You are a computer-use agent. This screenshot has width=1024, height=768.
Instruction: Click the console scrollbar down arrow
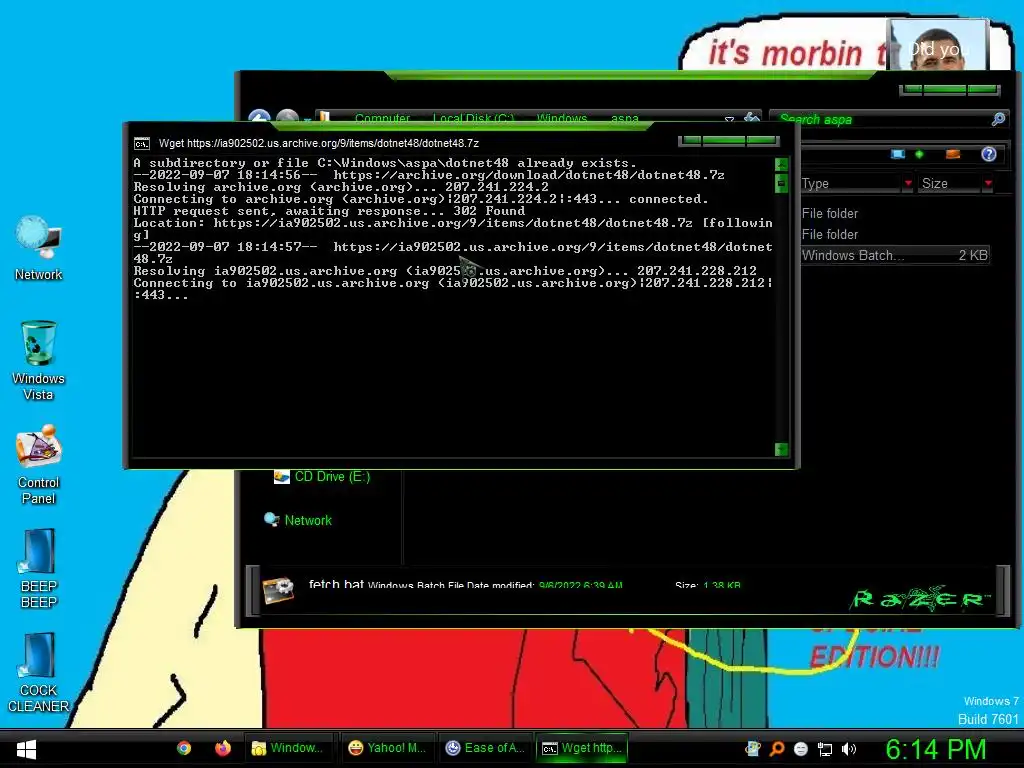pyautogui.click(x=781, y=449)
